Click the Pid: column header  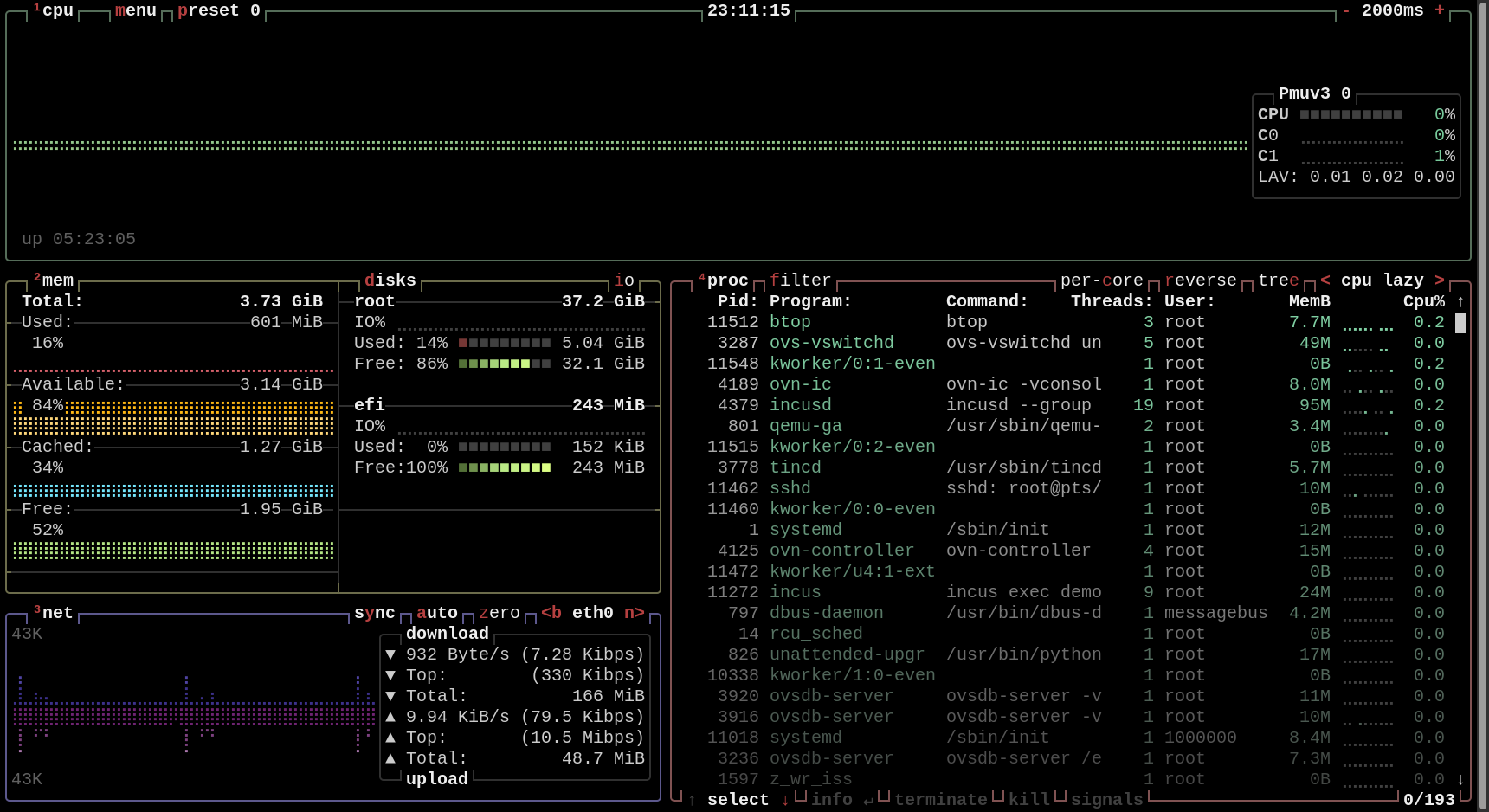point(738,301)
